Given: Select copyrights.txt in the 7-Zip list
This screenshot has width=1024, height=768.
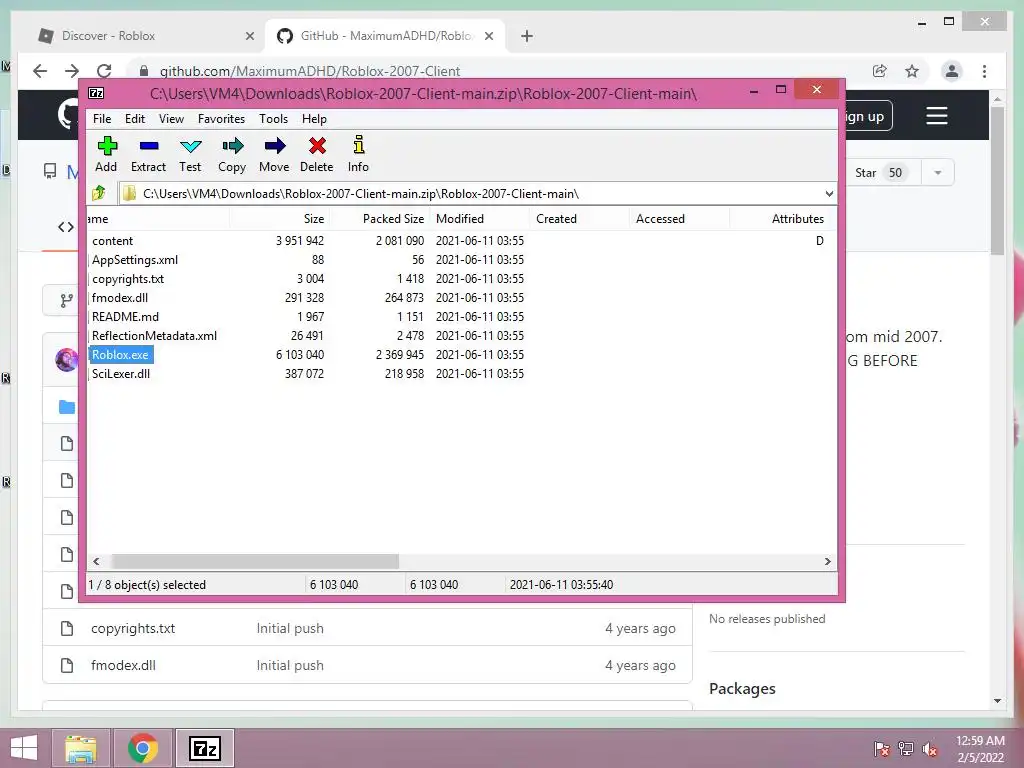Looking at the screenshot, I should click(128, 279).
